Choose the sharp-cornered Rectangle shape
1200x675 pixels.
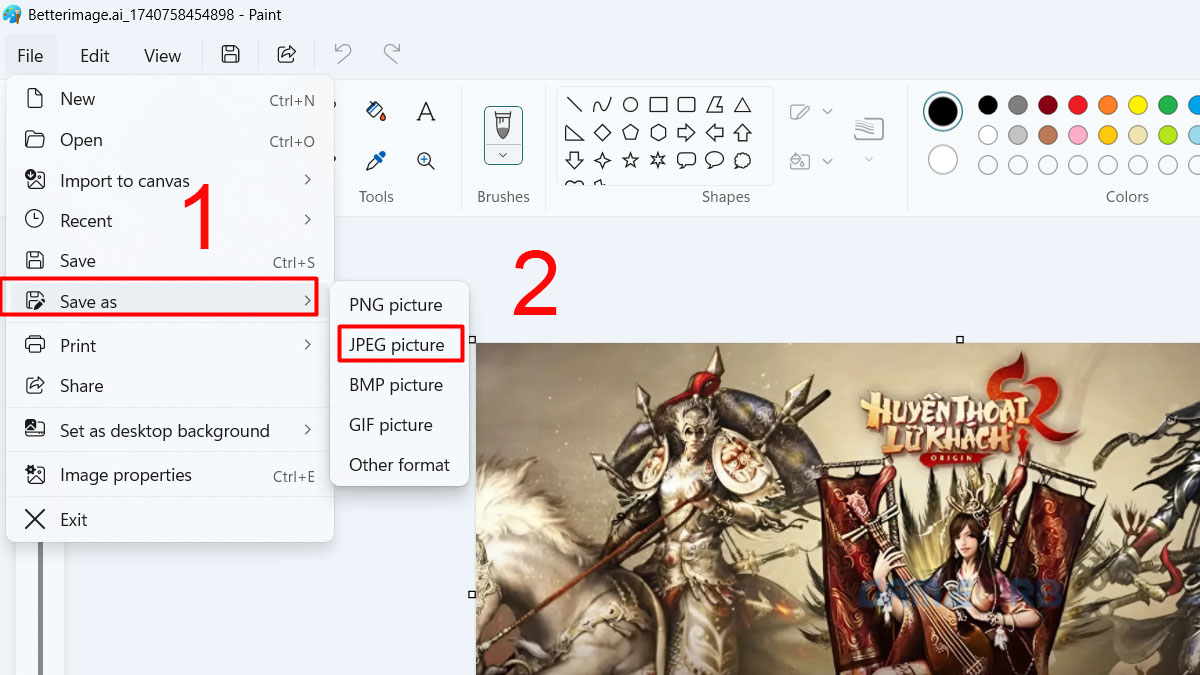coord(658,104)
